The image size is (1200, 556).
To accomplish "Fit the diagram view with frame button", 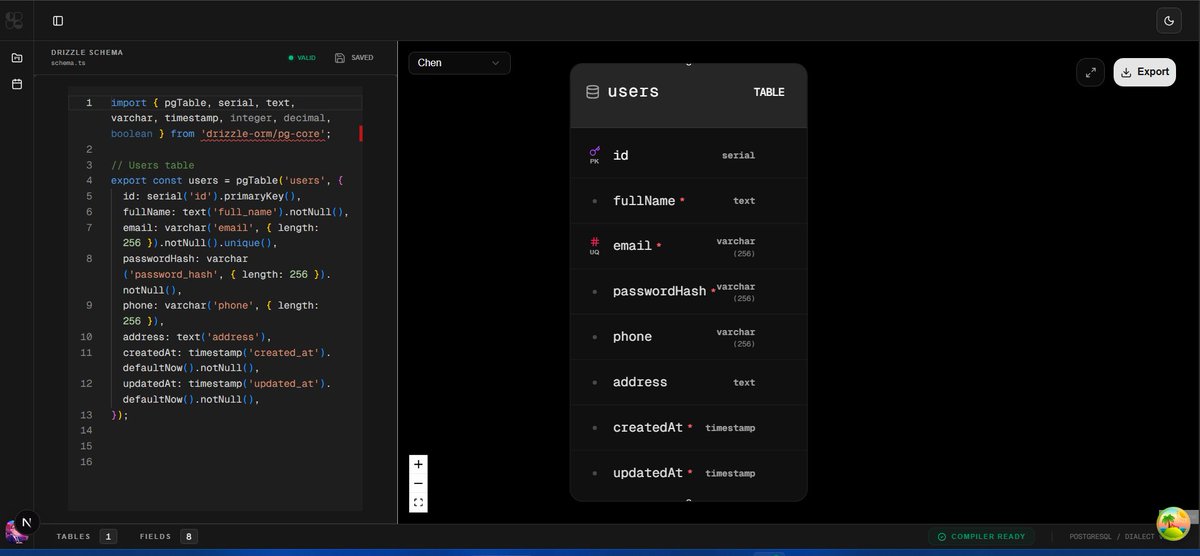I will pyautogui.click(x=418, y=502).
